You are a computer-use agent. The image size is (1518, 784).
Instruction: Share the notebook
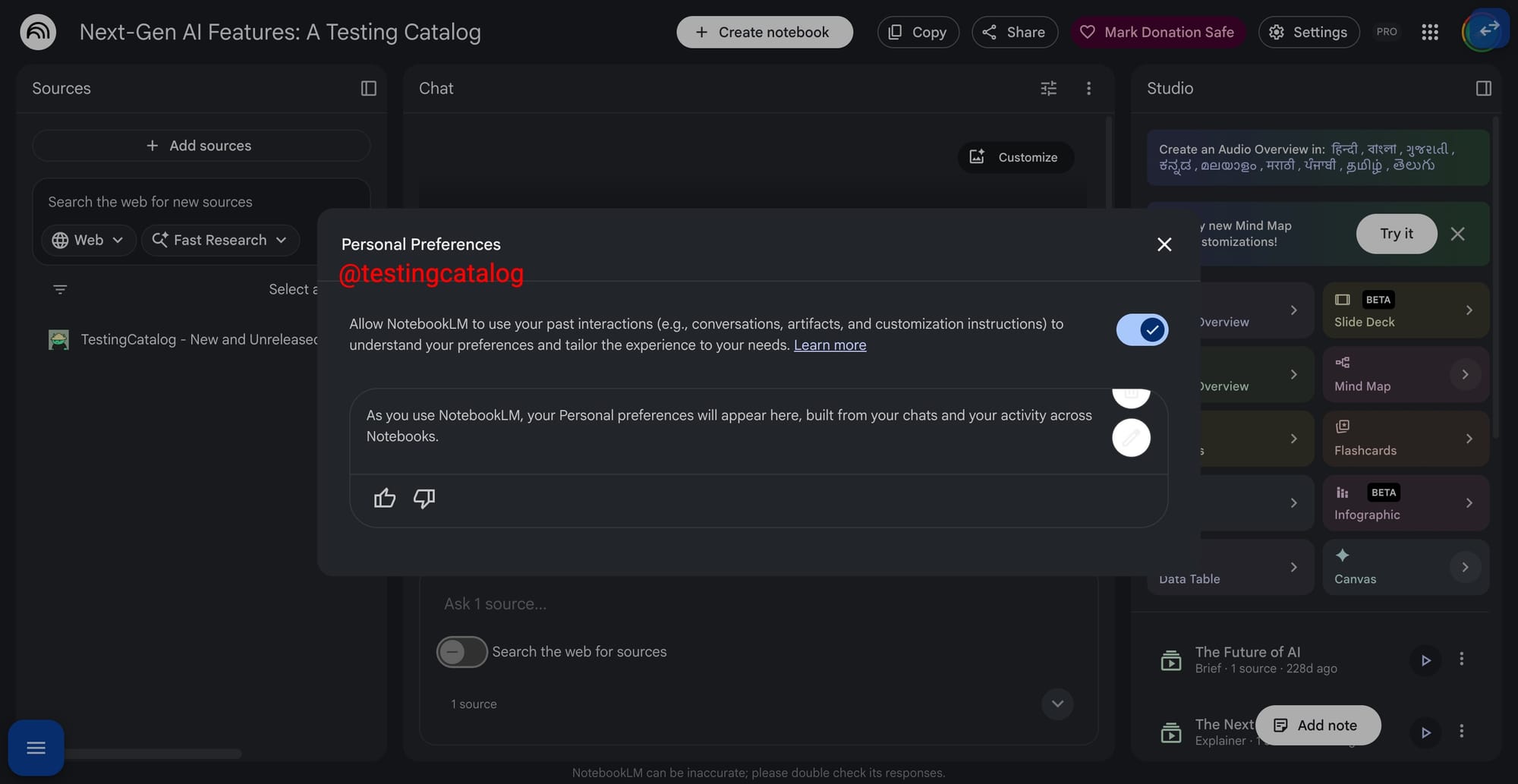(x=1015, y=32)
